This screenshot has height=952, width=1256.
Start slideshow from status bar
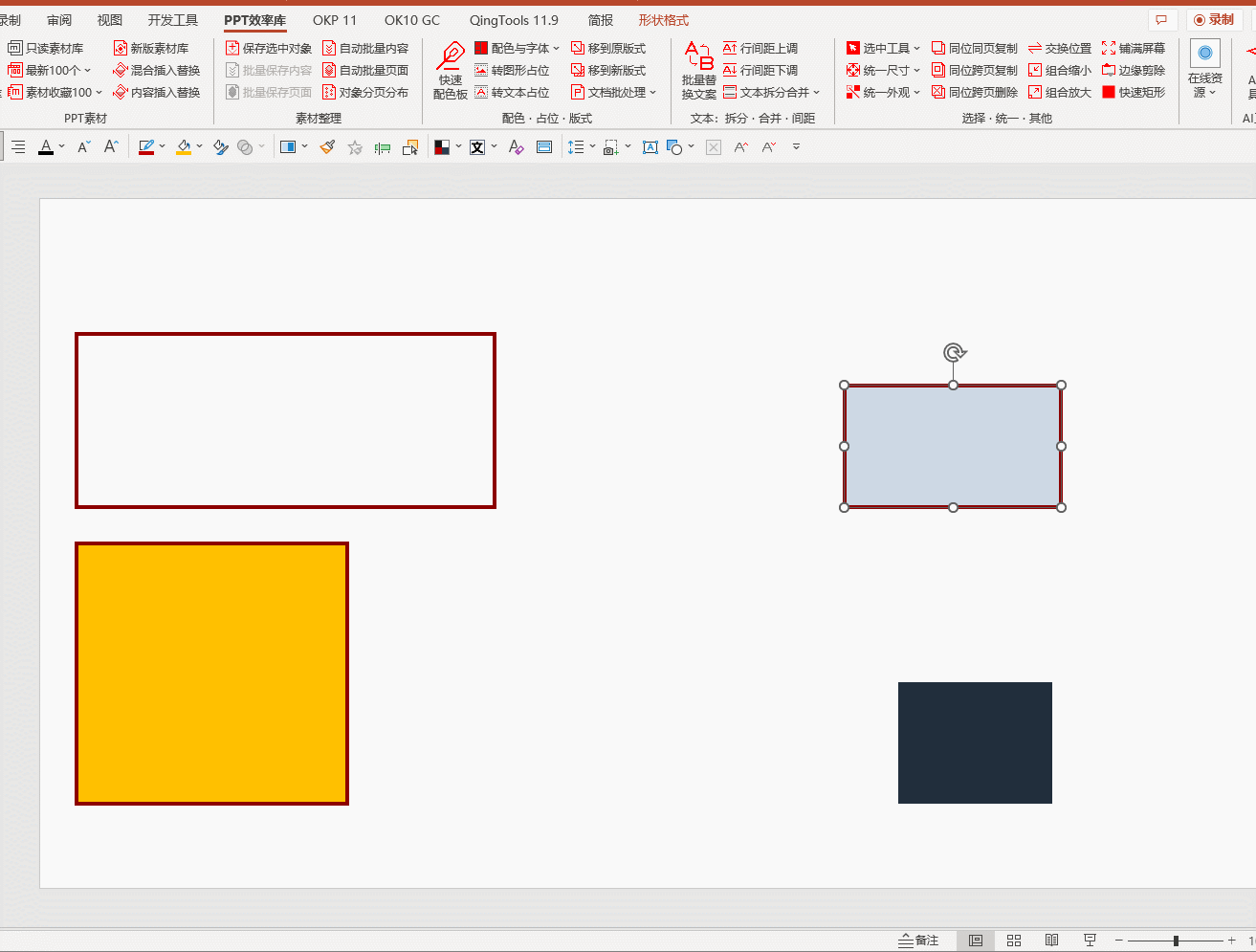[x=1090, y=941]
